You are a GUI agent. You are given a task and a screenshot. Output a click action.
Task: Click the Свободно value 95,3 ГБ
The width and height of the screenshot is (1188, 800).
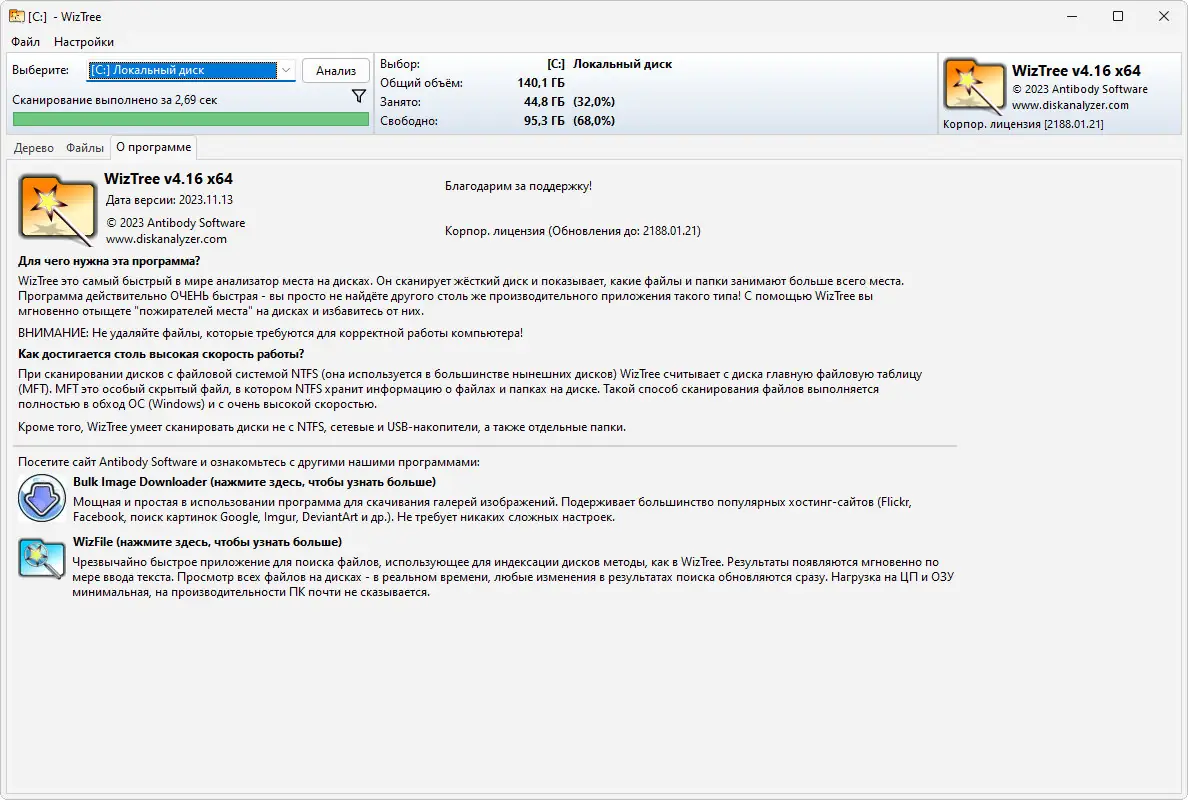544,120
